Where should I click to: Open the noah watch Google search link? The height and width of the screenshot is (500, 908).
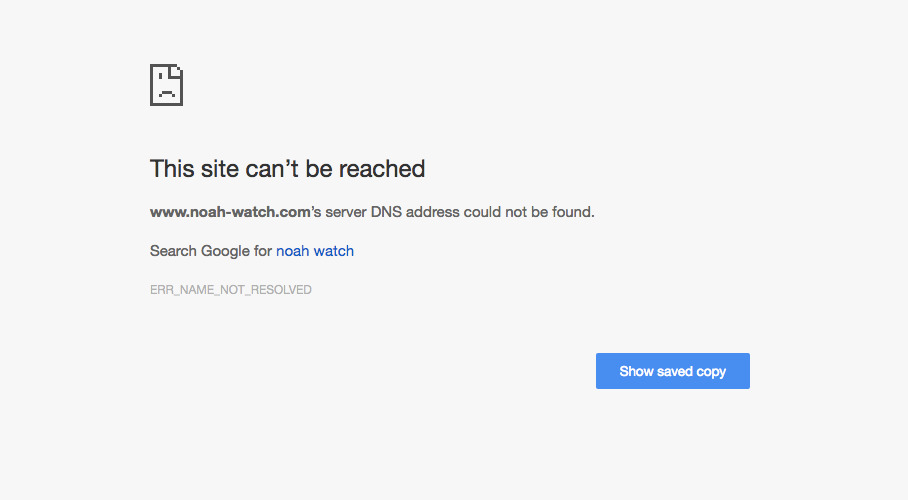[x=315, y=251]
